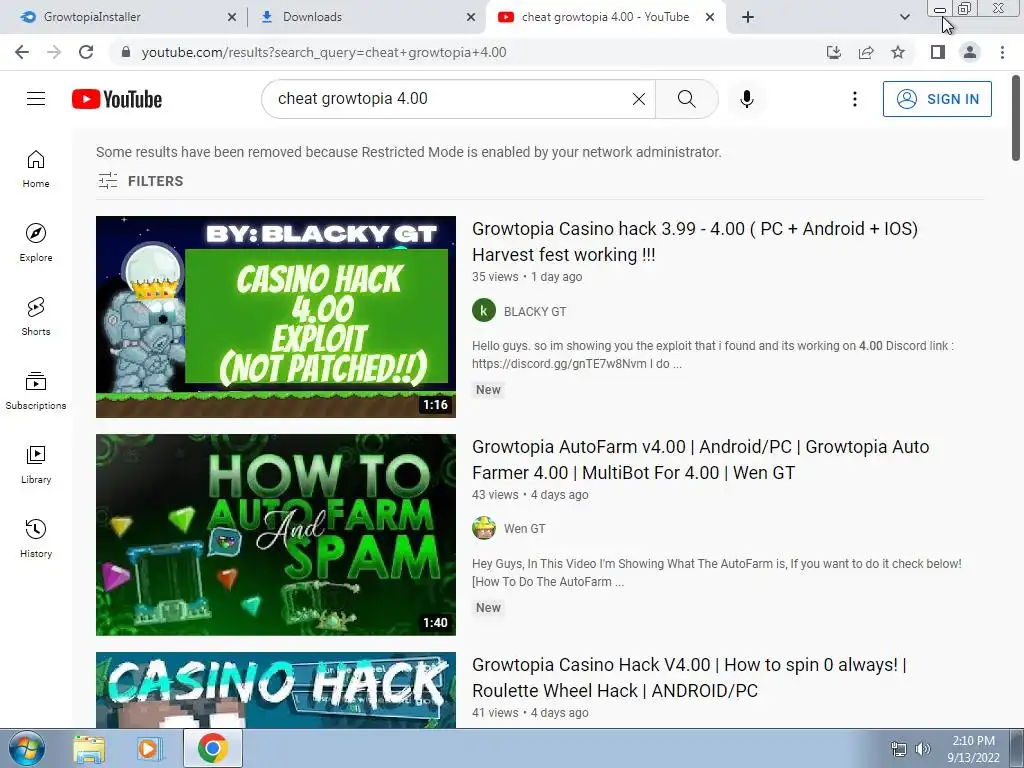This screenshot has height=768, width=1024.
Task: Click the install/download page icon in address bar
Action: coord(833,52)
